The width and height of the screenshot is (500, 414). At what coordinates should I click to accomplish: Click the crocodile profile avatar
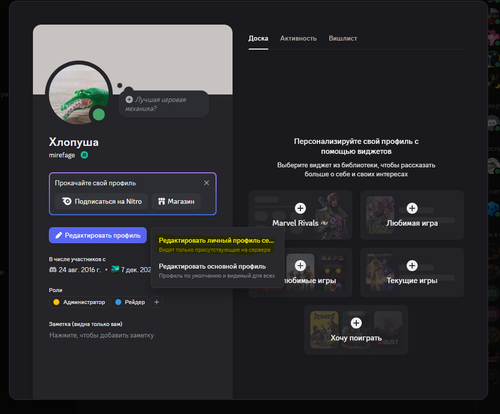[x=79, y=94]
